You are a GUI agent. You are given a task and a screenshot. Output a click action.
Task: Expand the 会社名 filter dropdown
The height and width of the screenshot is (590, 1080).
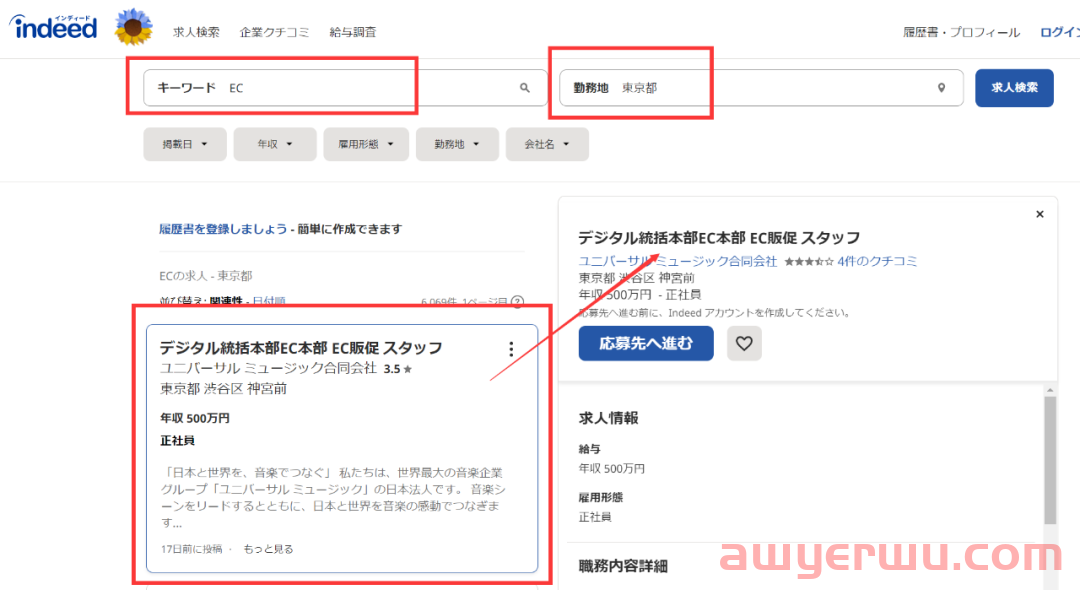click(x=547, y=144)
